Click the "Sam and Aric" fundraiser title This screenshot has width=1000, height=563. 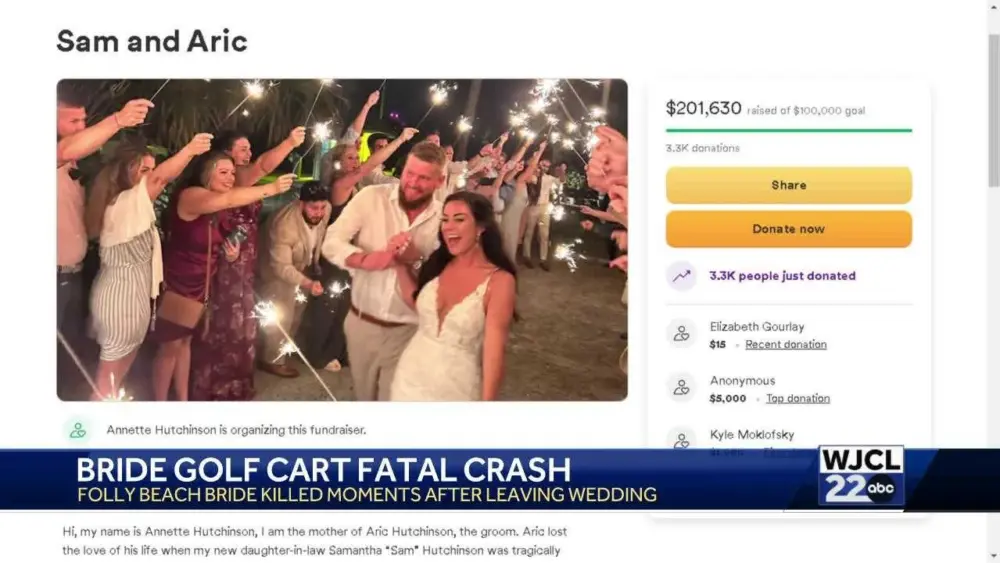pyautogui.click(x=152, y=41)
